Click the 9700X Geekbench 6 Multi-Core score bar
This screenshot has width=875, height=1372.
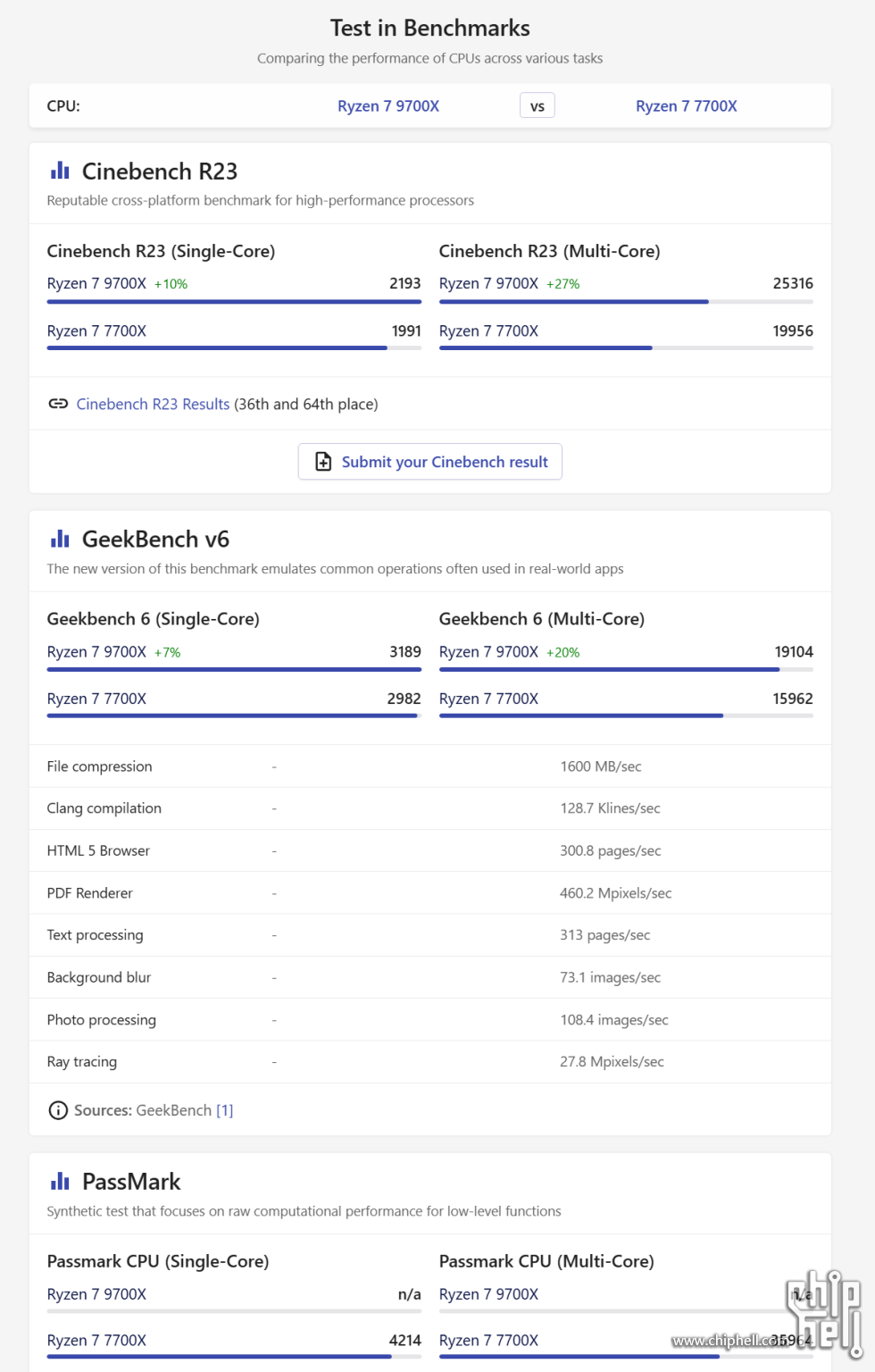point(626,670)
